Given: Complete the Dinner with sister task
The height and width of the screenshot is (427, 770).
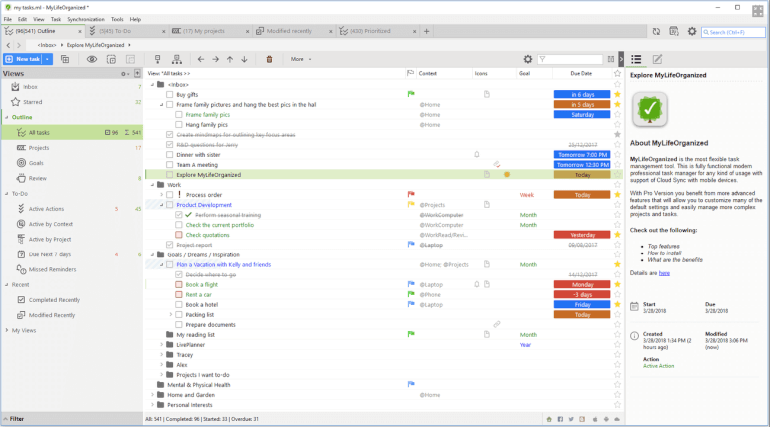Looking at the screenshot, I should [169, 155].
